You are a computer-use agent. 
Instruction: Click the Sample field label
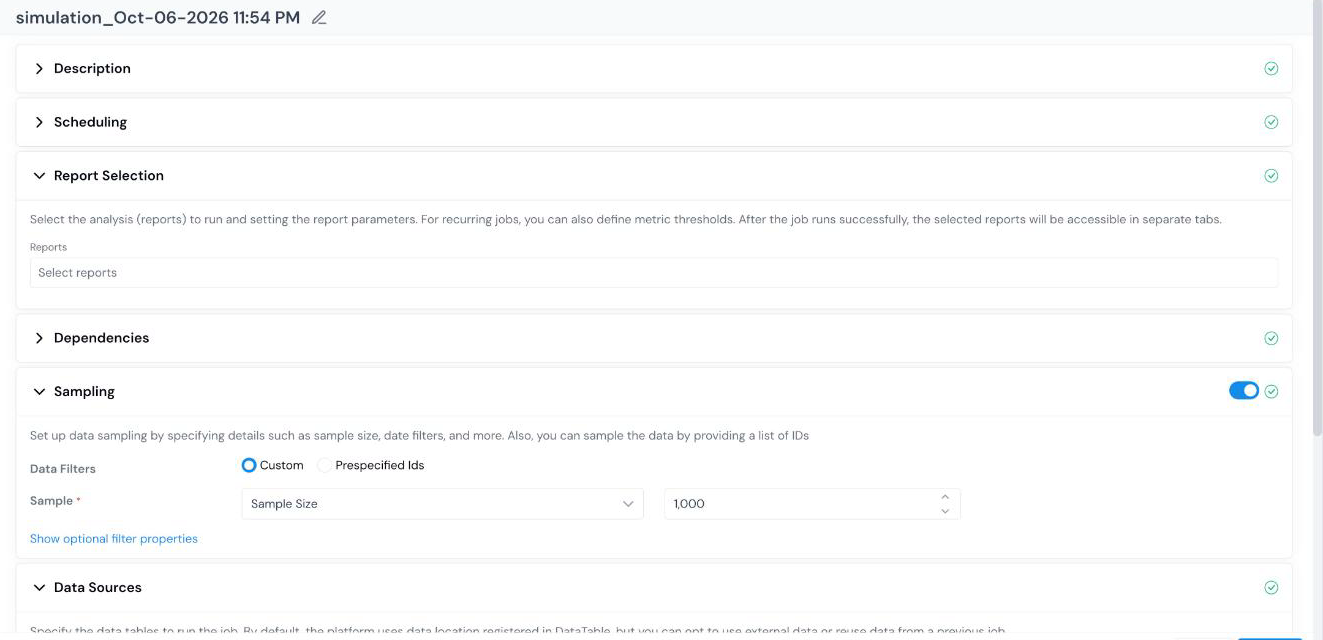pyautogui.click(x=52, y=501)
